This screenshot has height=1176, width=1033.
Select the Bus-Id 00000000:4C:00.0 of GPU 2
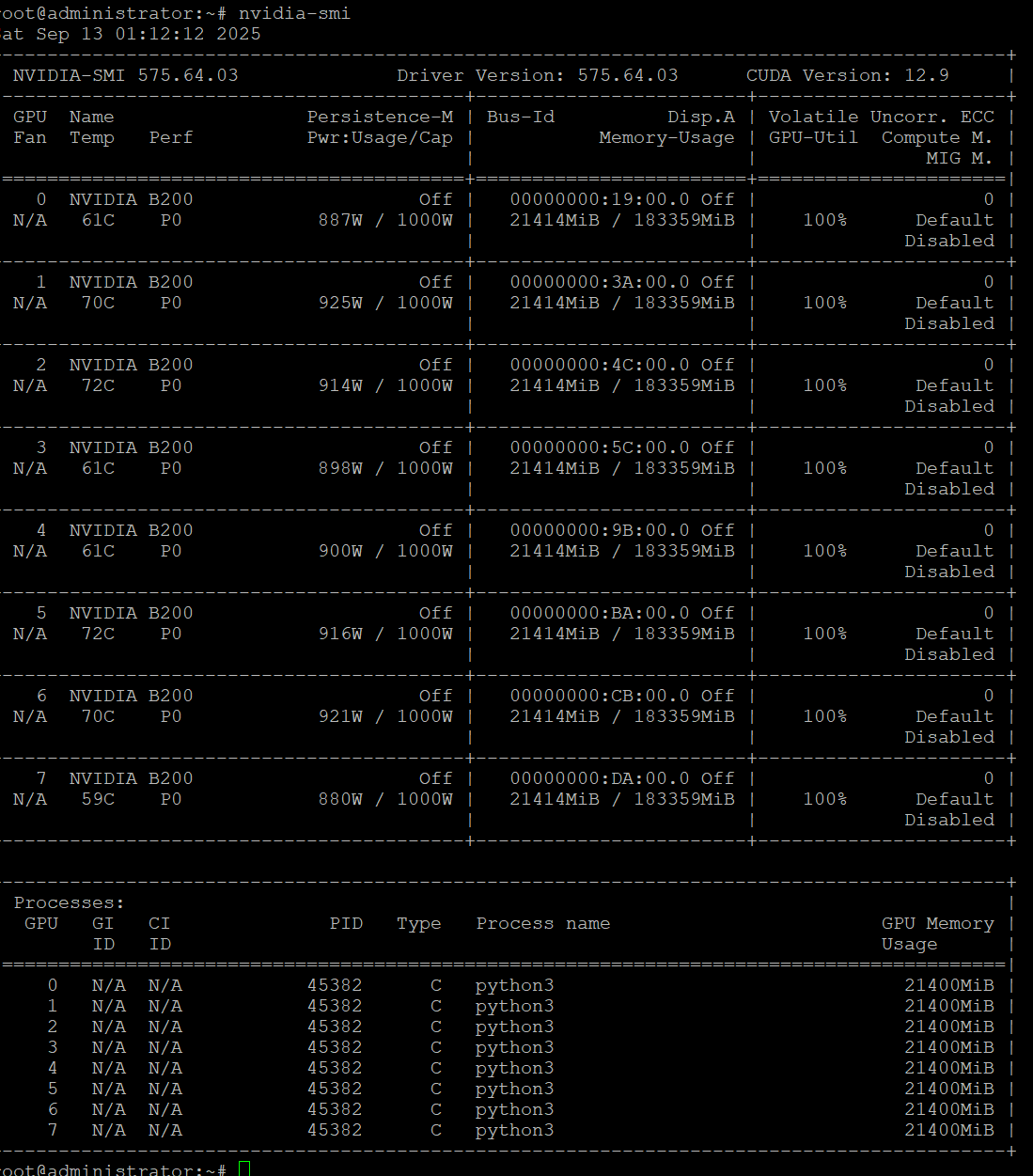[x=600, y=365]
